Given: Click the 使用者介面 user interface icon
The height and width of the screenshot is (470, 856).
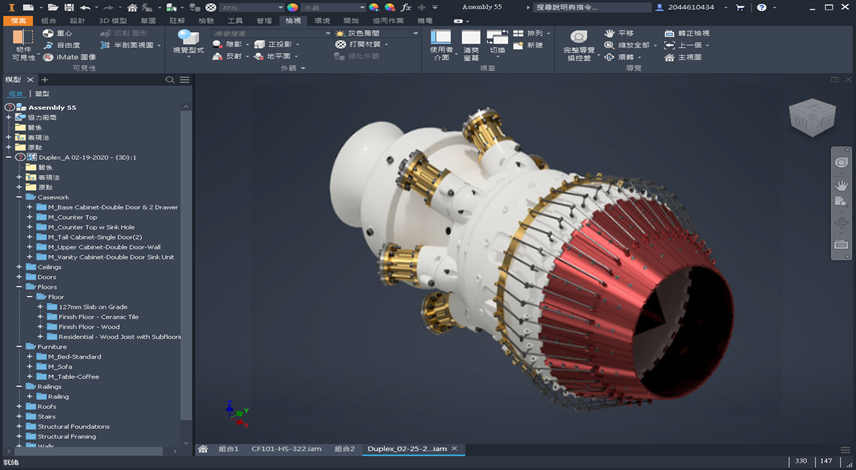Looking at the screenshot, I should pos(441,37).
